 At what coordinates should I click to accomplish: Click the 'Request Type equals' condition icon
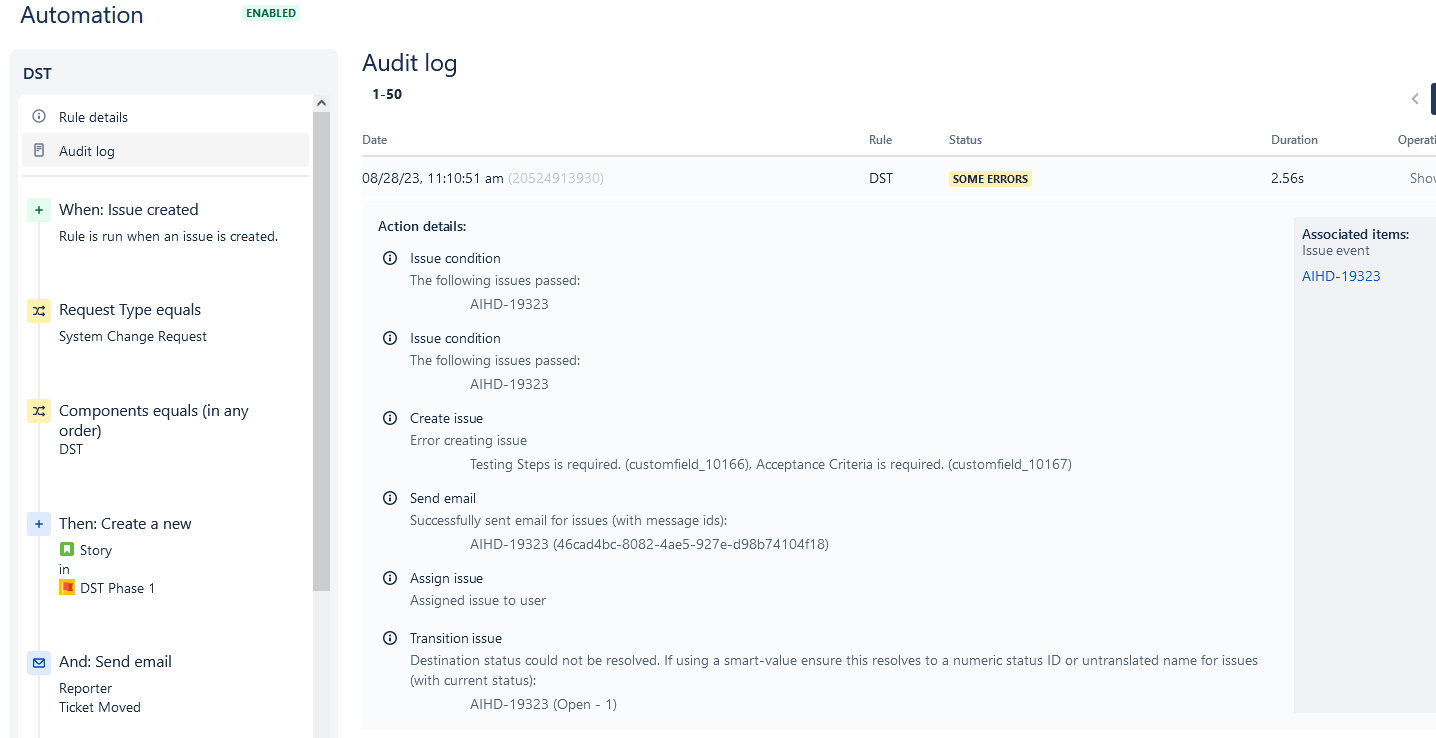(x=39, y=311)
